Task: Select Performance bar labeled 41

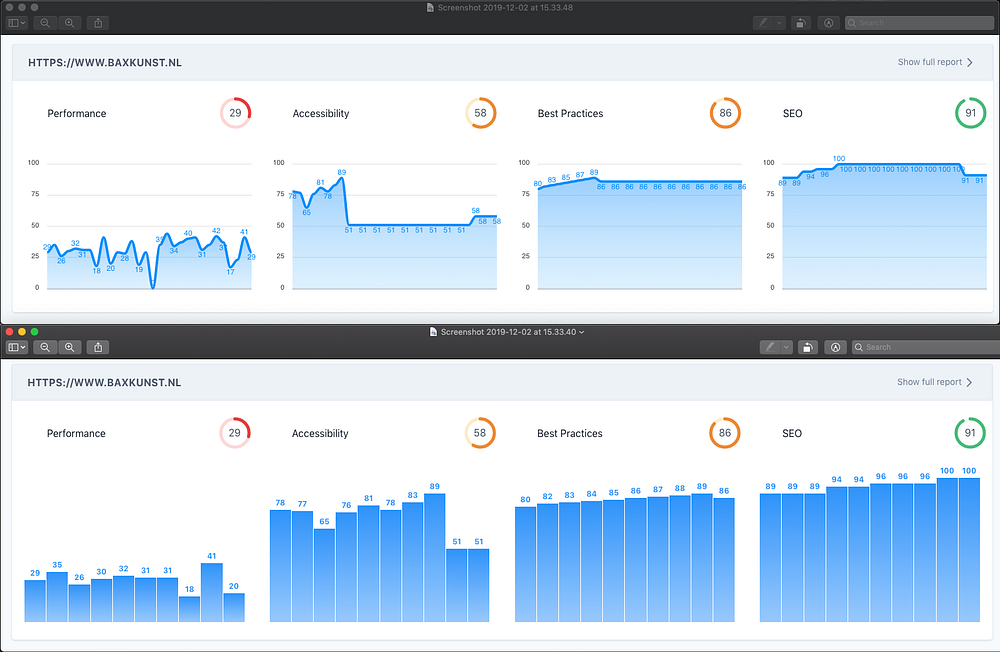Action: pos(212,593)
